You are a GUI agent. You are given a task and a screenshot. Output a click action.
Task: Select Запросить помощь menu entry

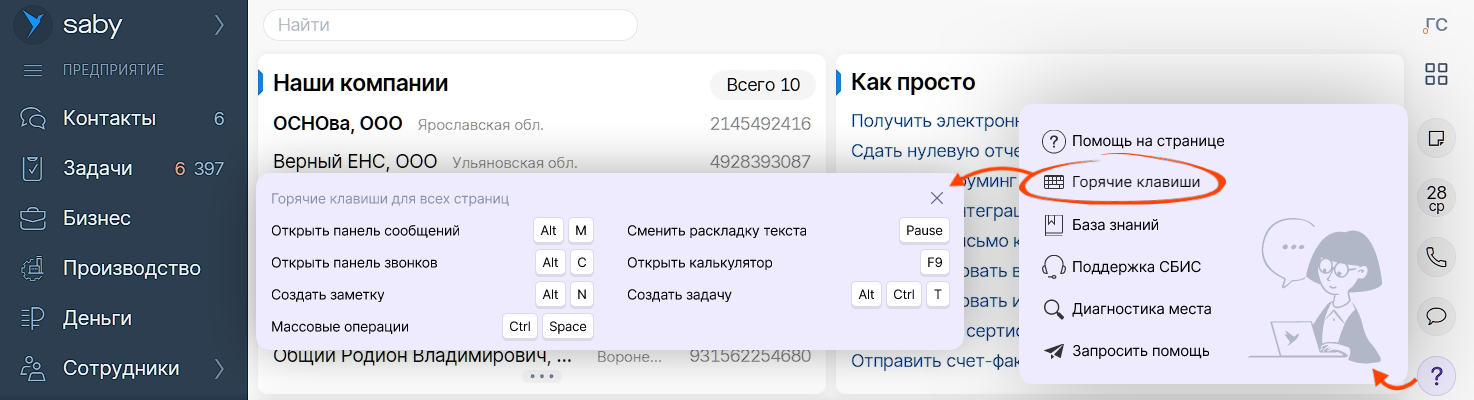(x=1140, y=351)
